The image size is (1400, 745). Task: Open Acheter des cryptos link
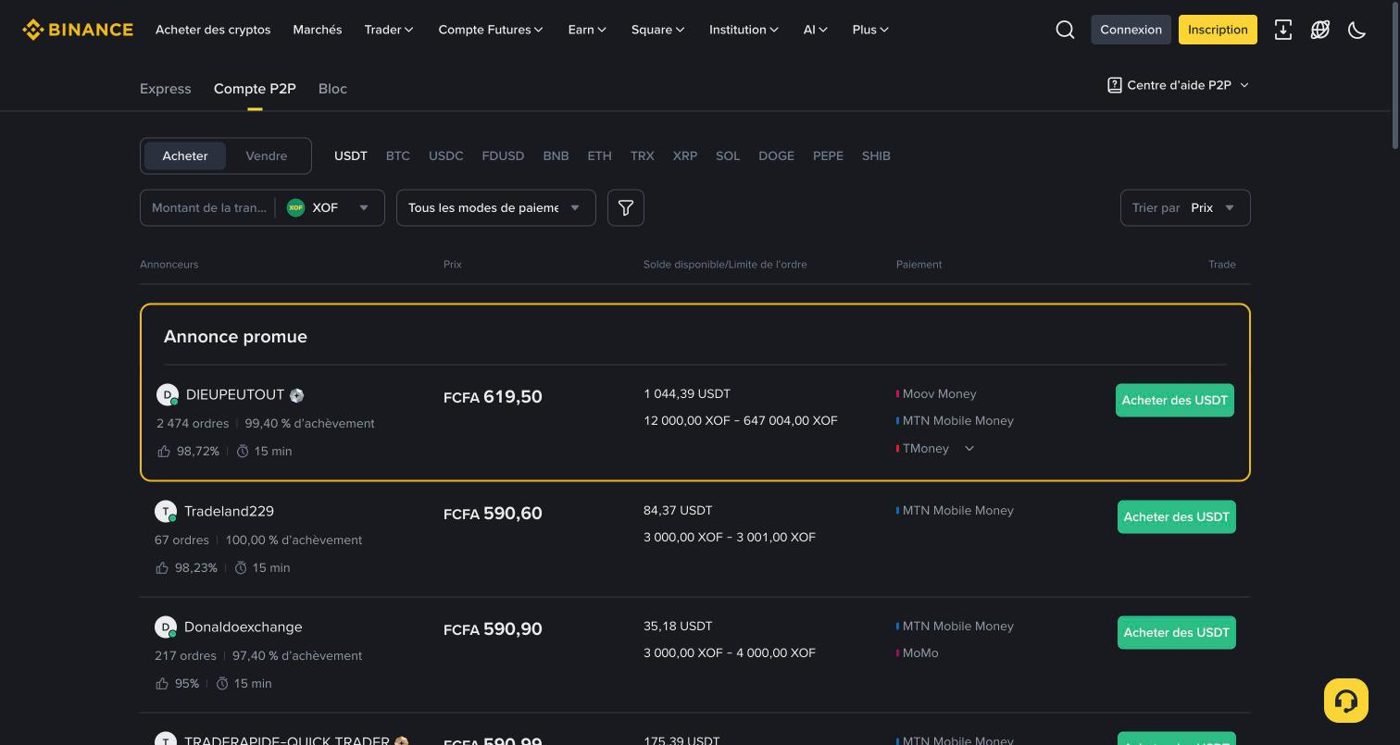213,30
